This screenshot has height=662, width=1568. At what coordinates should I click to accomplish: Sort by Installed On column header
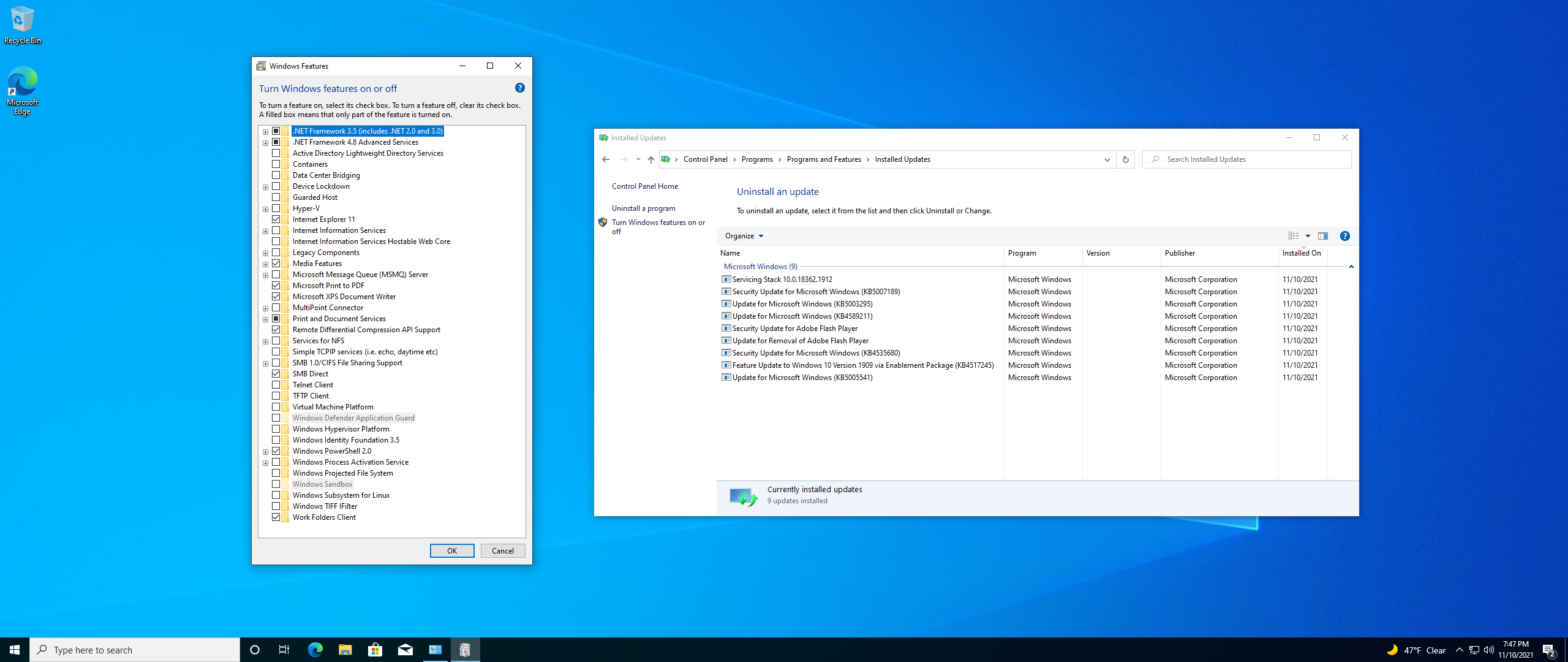[x=1302, y=253]
